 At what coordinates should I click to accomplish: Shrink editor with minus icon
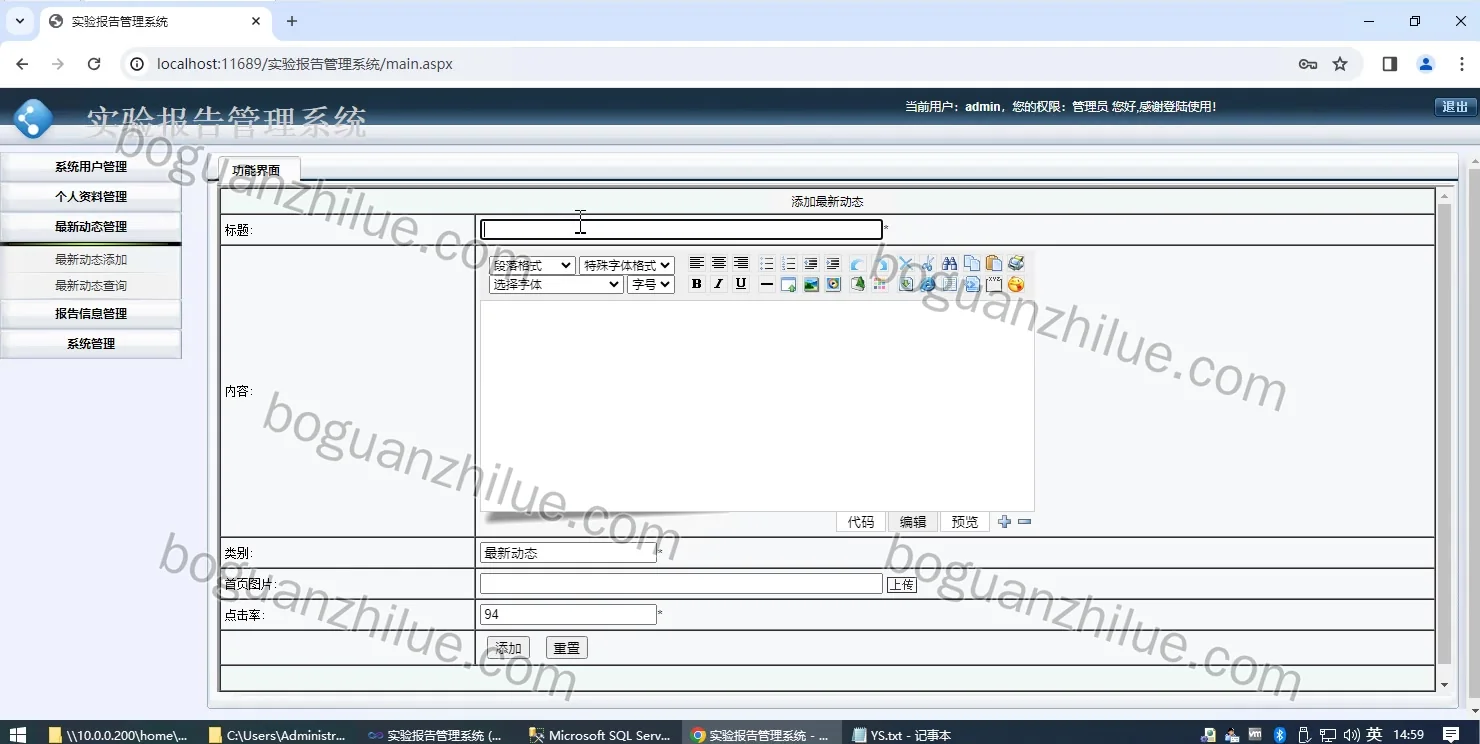[1024, 522]
